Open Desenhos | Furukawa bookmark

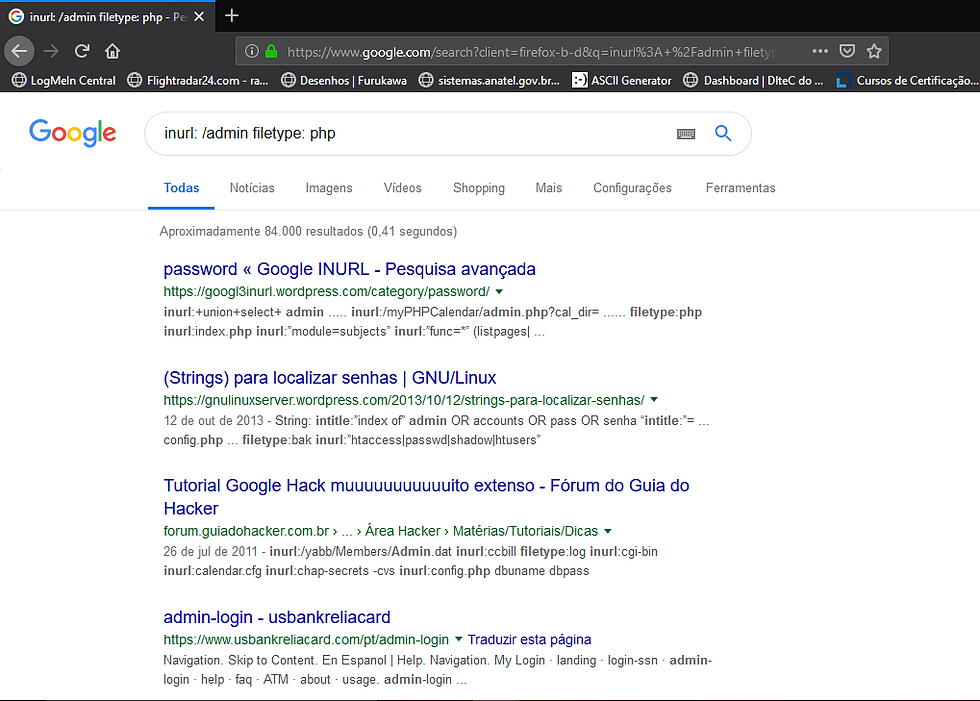click(344, 80)
